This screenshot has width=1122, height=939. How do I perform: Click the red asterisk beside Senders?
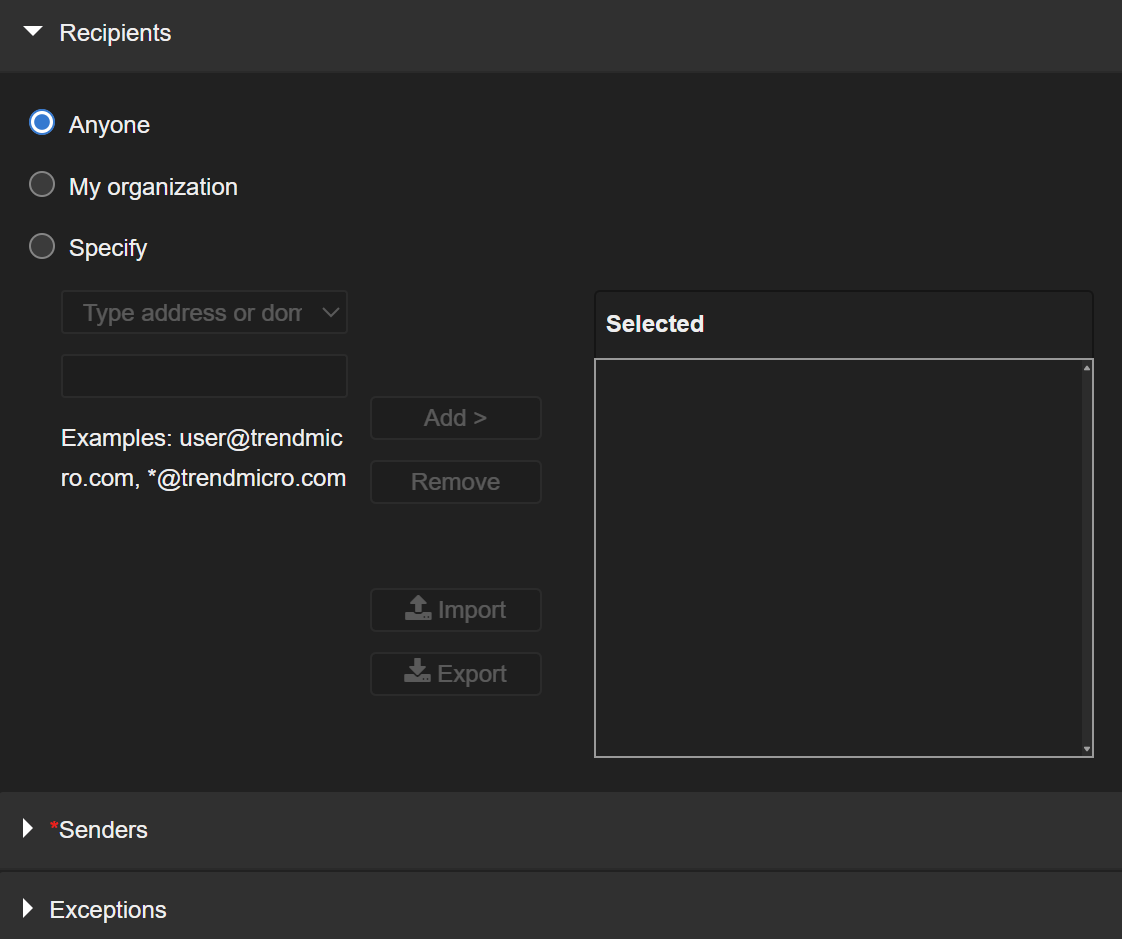[x=54, y=827]
